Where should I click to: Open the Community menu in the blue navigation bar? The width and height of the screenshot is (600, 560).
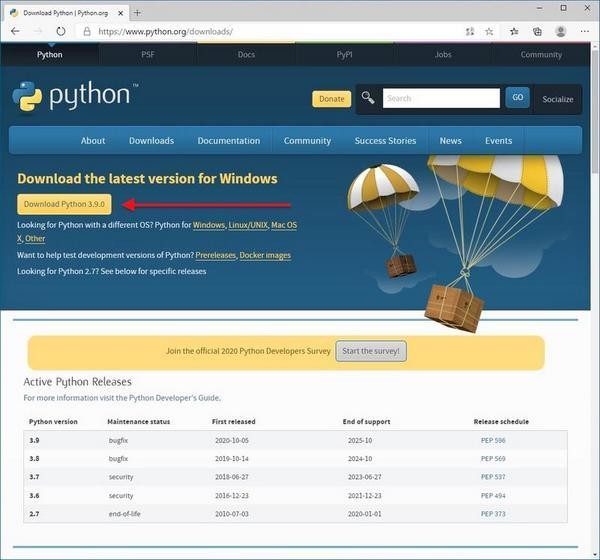coord(307,141)
